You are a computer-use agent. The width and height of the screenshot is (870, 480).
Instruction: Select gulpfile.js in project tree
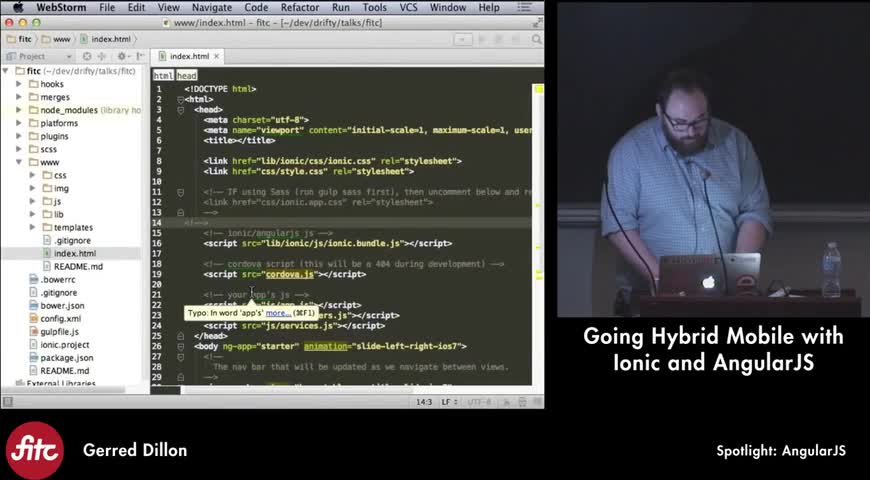point(59,332)
